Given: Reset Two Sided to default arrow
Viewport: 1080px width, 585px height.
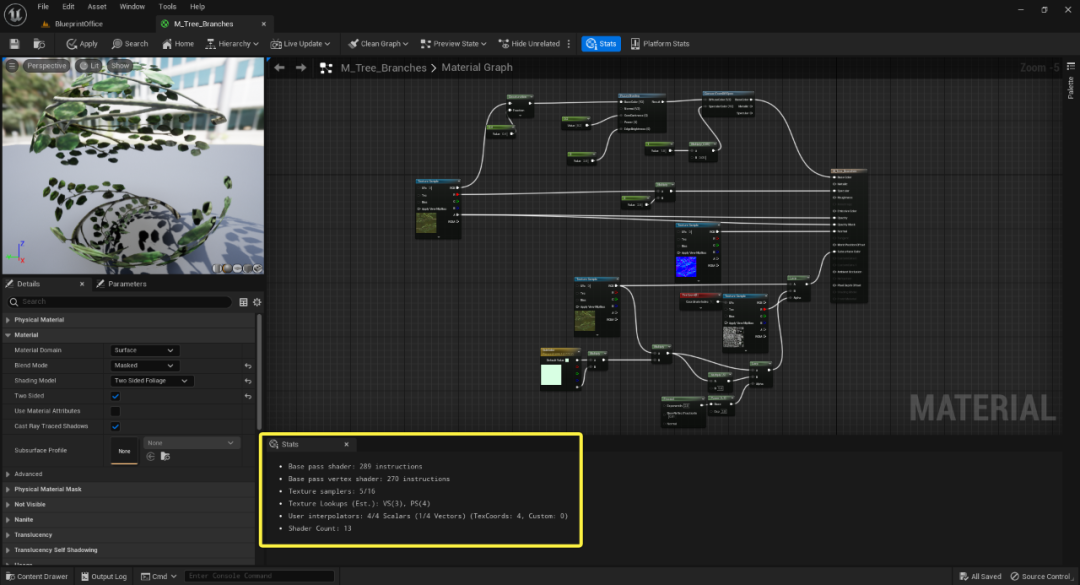Looking at the screenshot, I should coord(248,396).
